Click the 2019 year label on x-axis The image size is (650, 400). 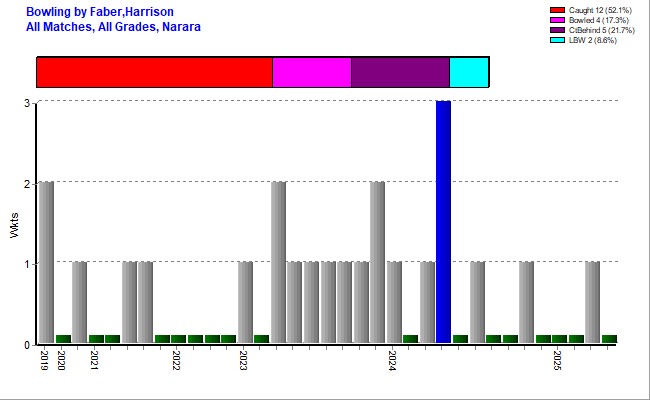(x=45, y=359)
